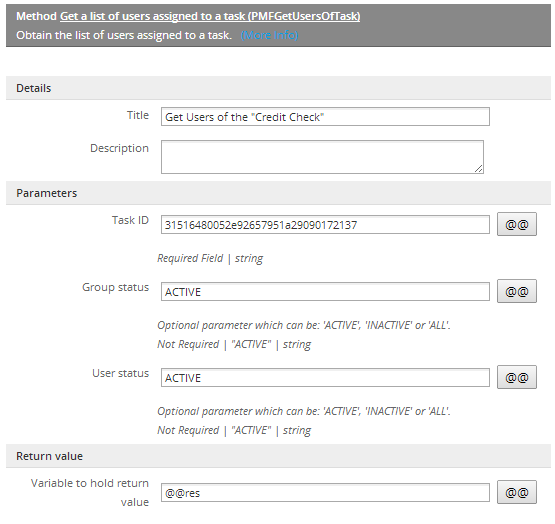The height and width of the screenshot is (524, 555).
Task: Open variable picker @@ beside Group status
Action: pyautogui.click(x=517, y=291)
